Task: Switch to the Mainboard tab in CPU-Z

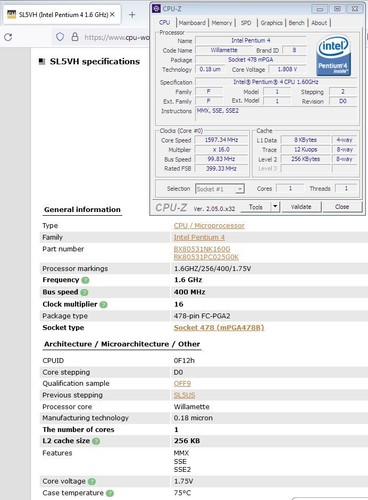Action: pyautogui.click(x=192, y=23)
